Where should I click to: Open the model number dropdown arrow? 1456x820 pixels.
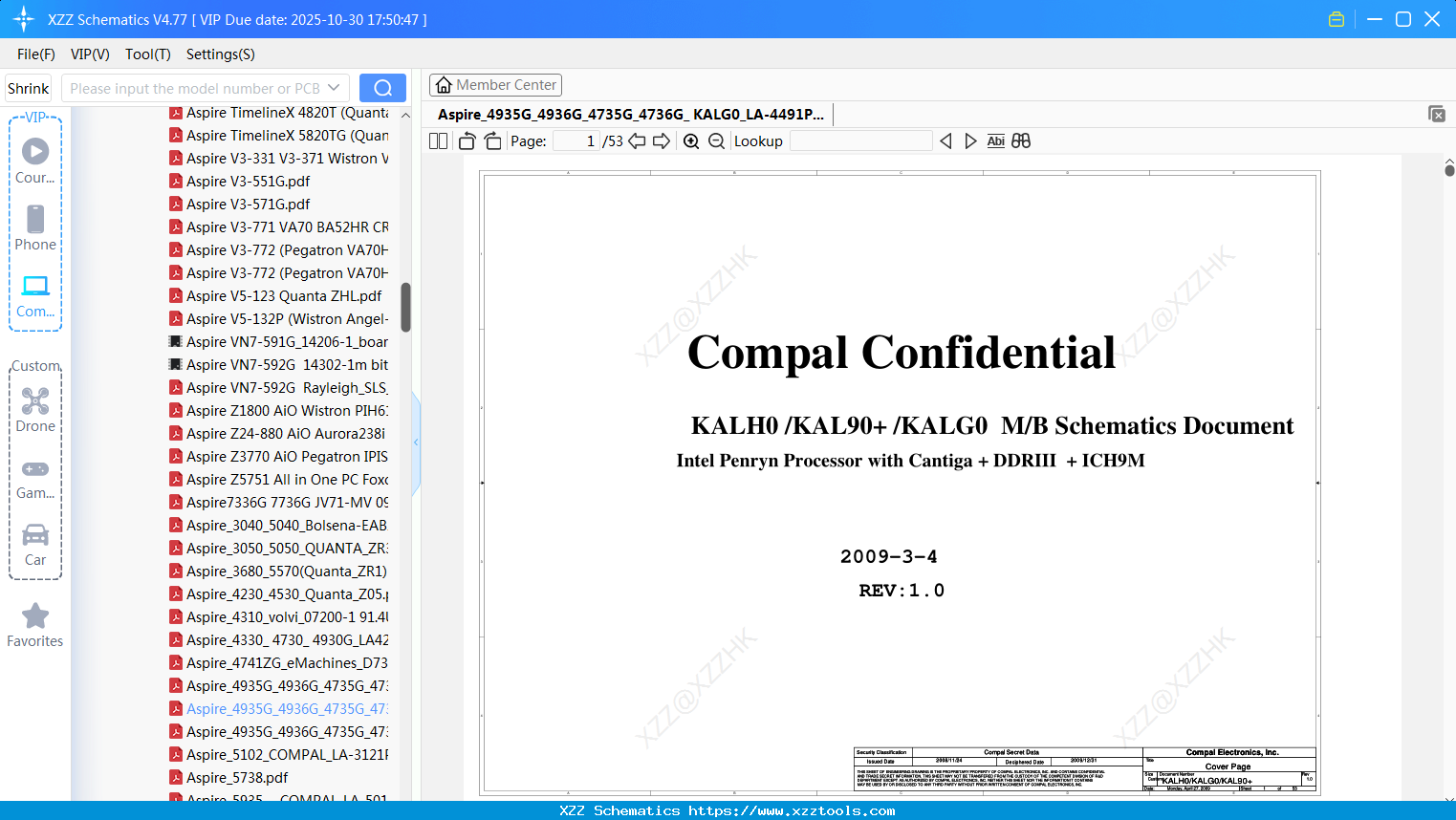(334, 88)
